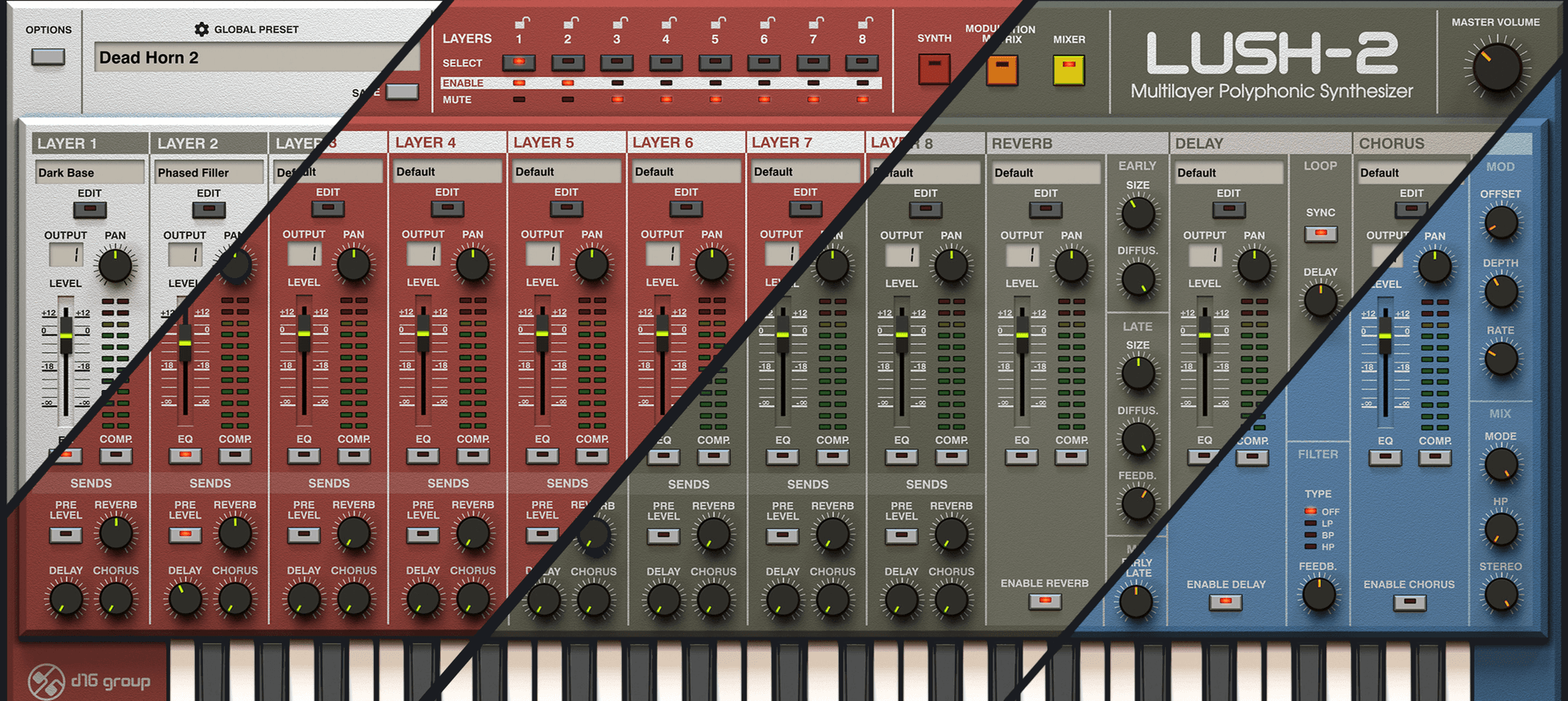
Task: Click Layer 5 Pan knob
Action: tap(592, 265)
